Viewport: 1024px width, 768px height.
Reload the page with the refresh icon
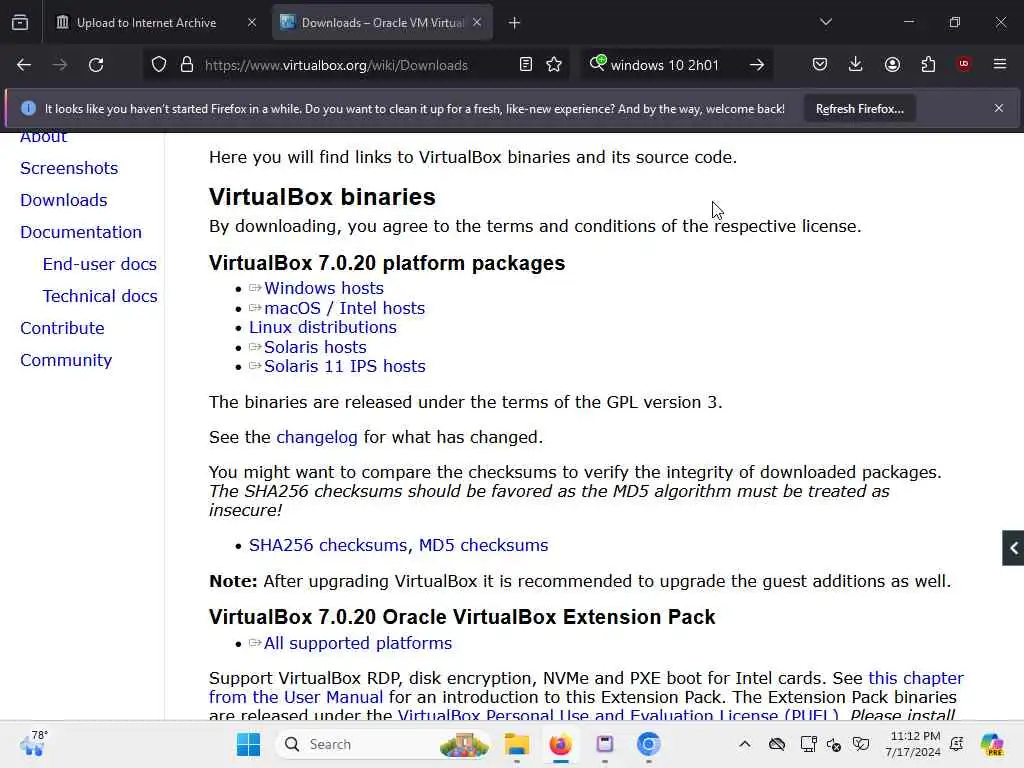(x=96, y=65)
